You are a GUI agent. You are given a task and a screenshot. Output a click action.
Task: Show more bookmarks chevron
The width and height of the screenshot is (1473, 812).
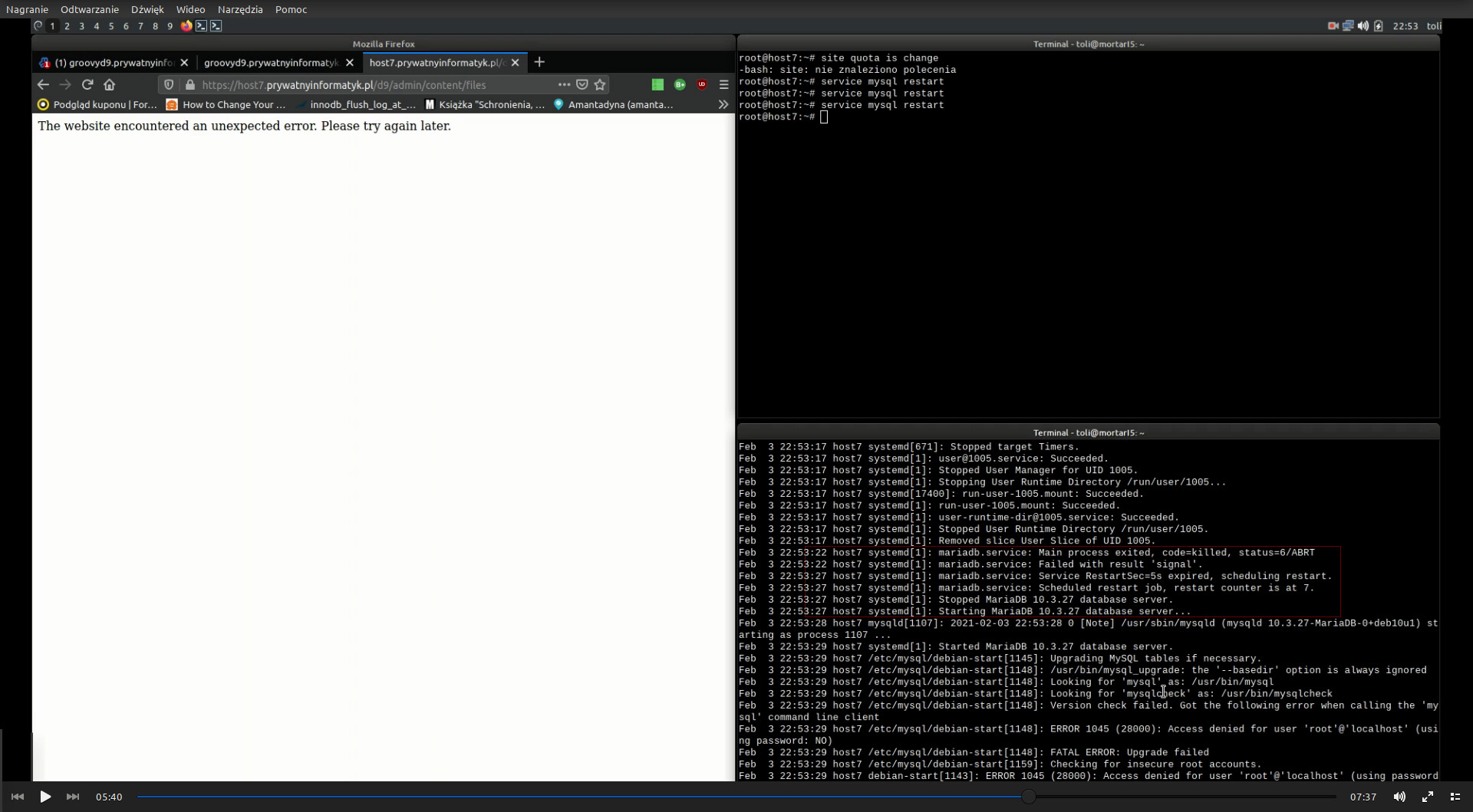(x=723, y=105)
